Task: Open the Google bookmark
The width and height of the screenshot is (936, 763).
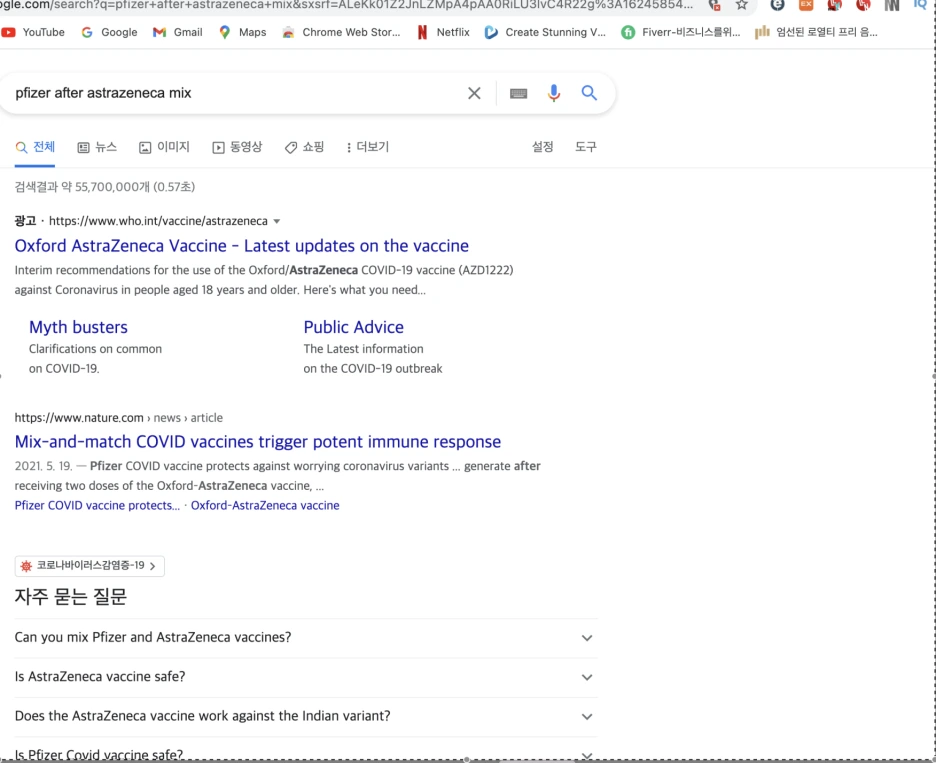Action: click(109, 32)
